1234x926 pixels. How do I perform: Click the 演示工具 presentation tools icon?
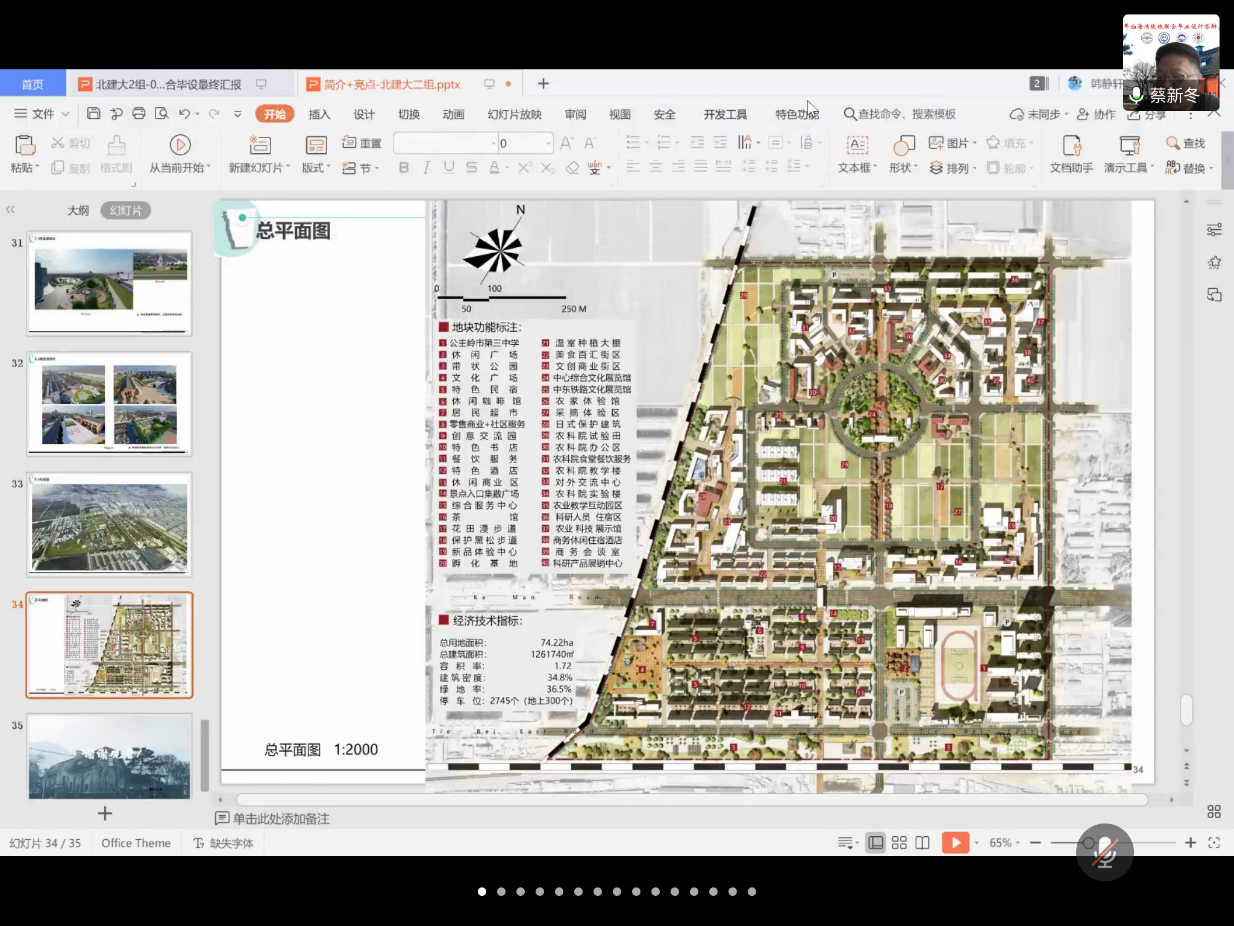click(x=1130, y=145)
